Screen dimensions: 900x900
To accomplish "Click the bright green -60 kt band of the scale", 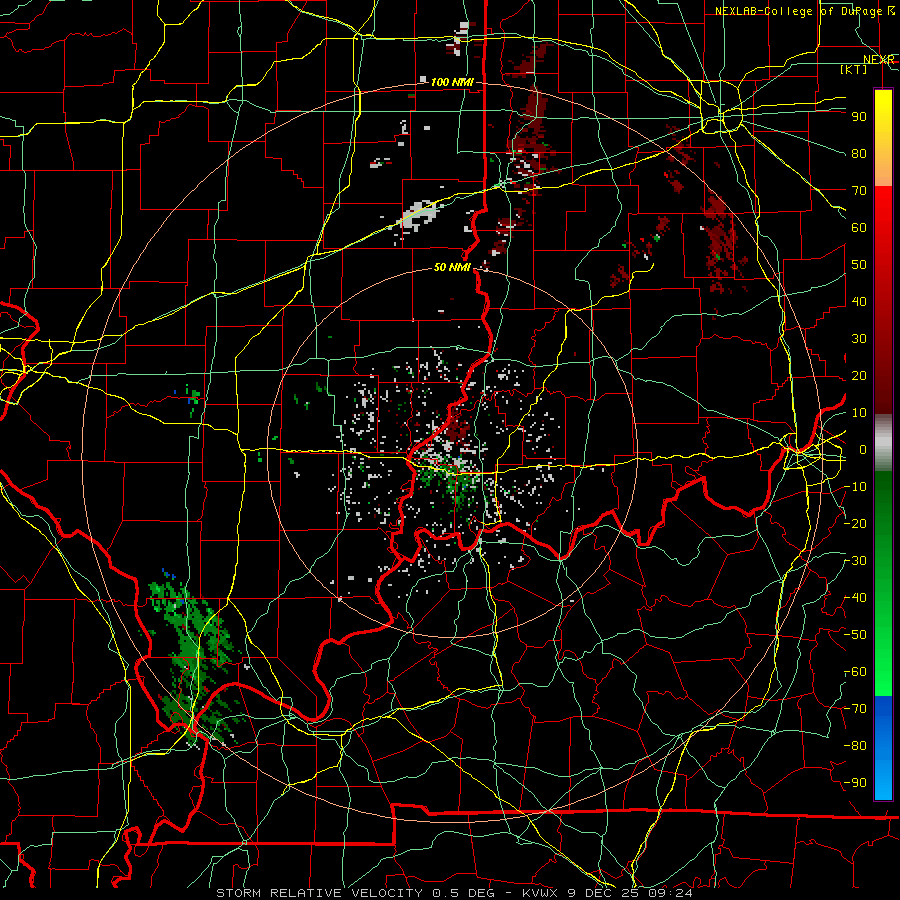I will click(x=883, y=672).
